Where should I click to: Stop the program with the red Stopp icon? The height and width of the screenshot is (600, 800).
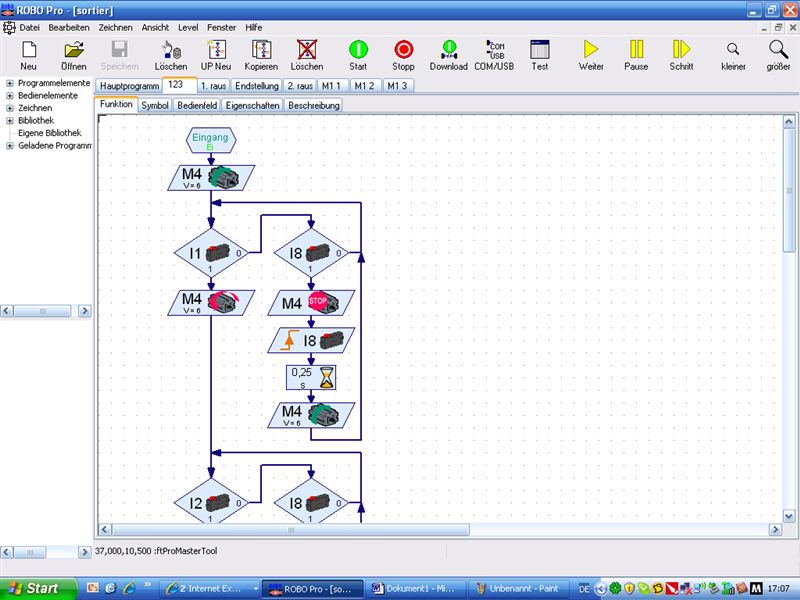(403, 56)
